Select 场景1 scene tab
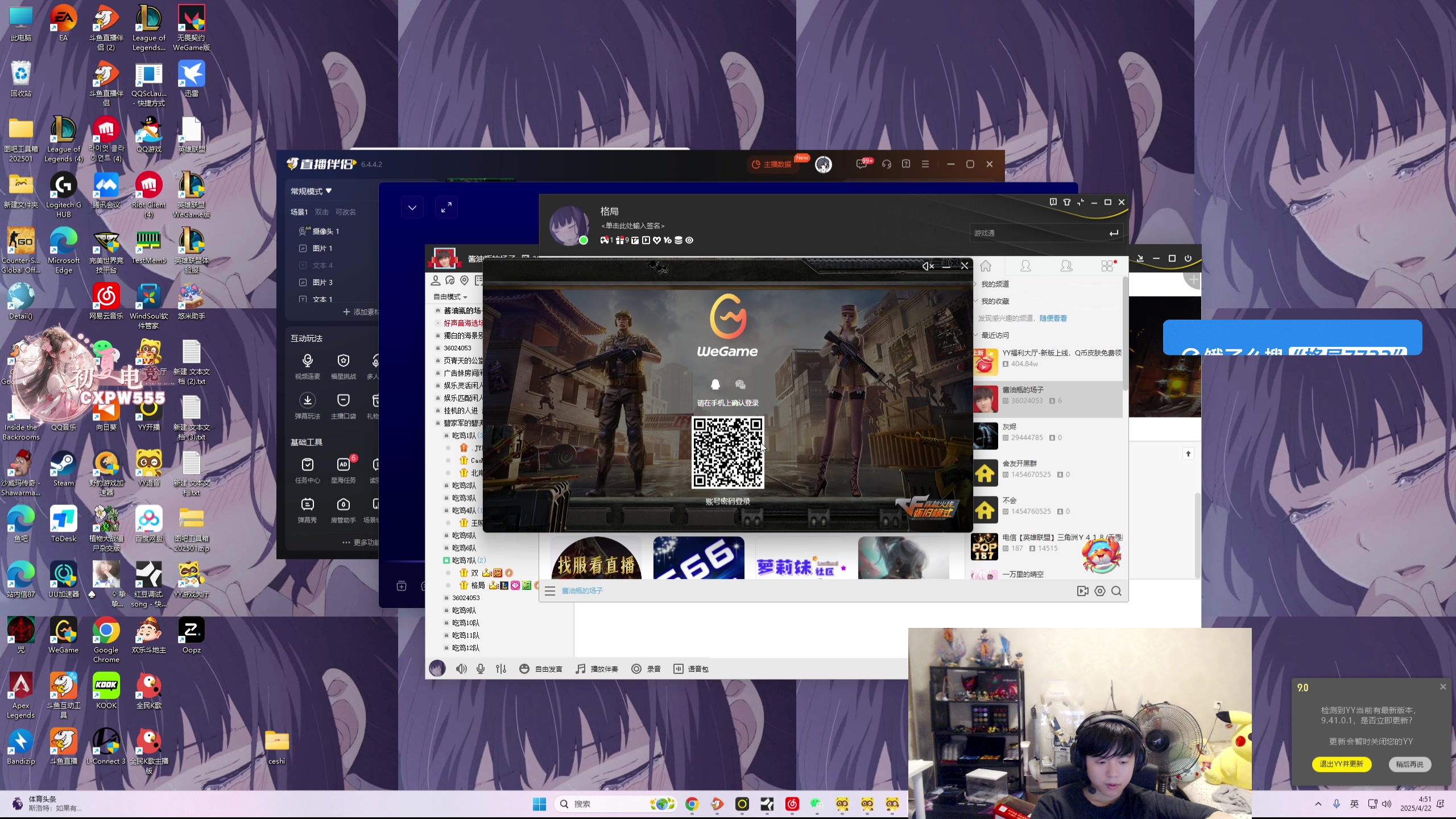The image size is (1456, 819). point(299,212)
